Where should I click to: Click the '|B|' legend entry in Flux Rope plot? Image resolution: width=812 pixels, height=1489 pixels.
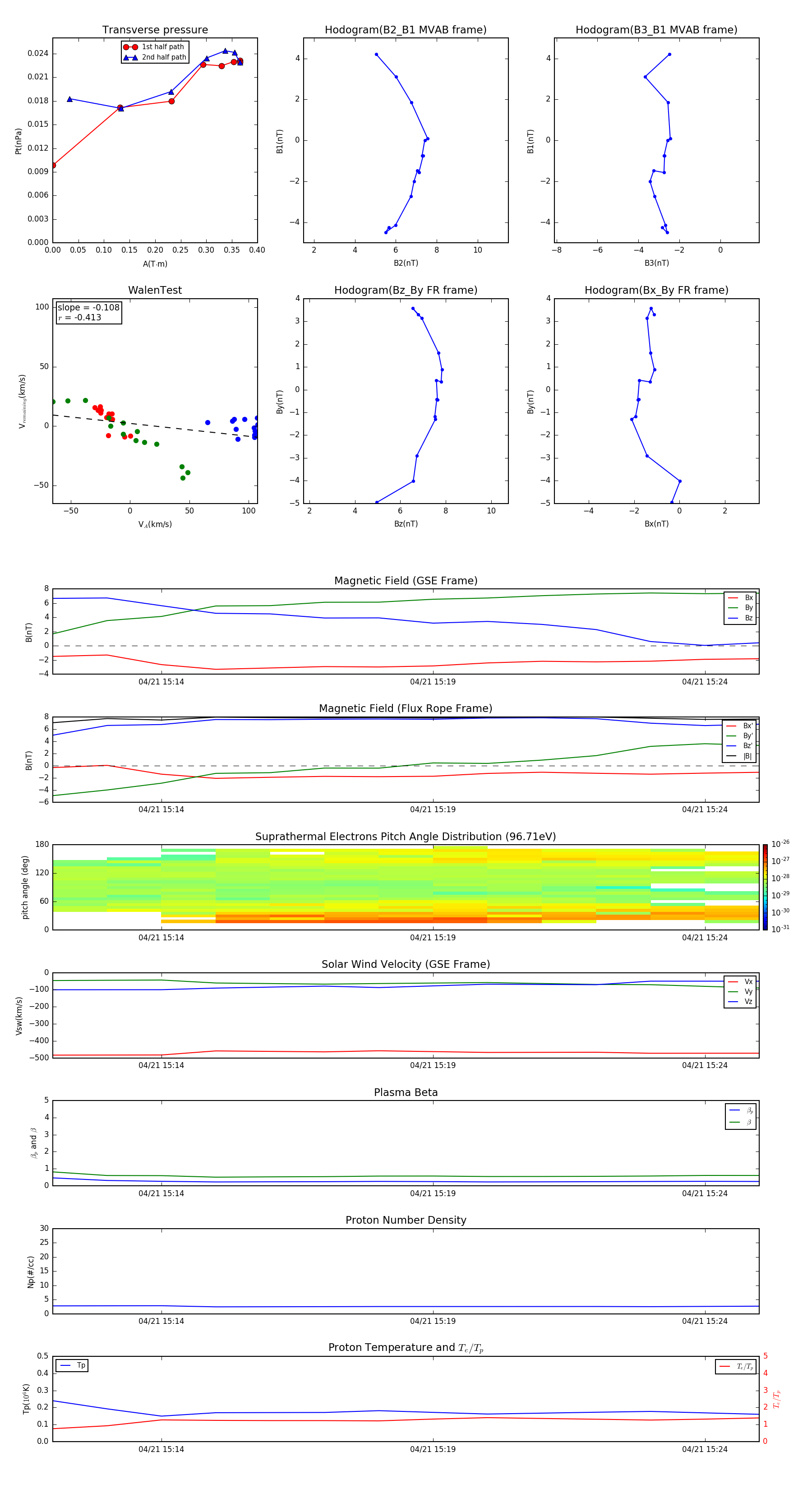click(740, 756)
